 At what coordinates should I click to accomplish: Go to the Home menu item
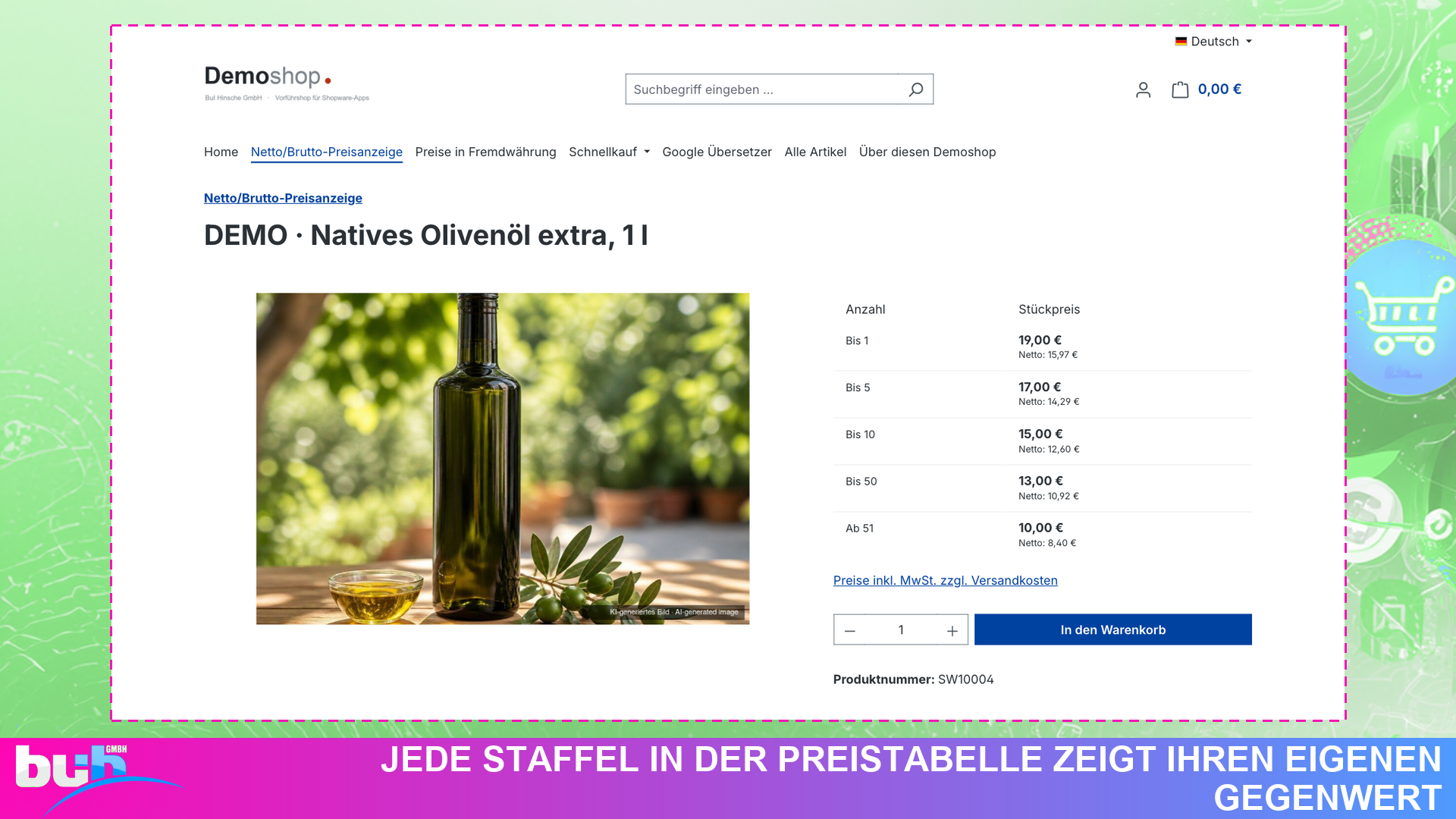coord(221,152)
